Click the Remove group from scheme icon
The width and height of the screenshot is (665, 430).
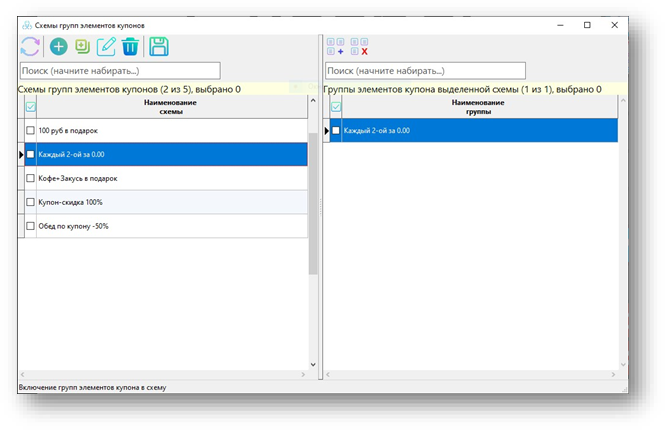coord(359,46)
